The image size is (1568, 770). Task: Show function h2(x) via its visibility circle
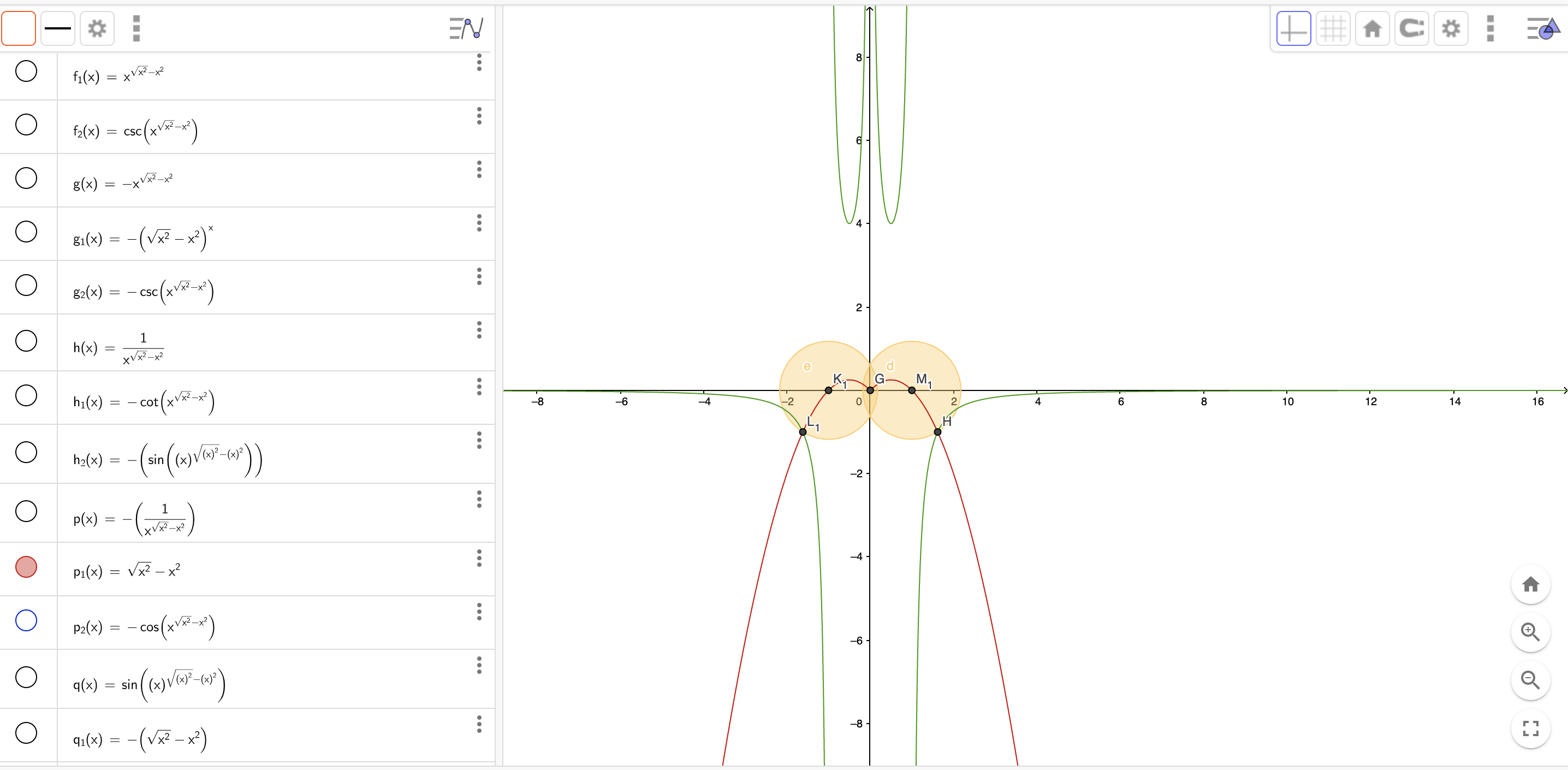pos(26,452)
